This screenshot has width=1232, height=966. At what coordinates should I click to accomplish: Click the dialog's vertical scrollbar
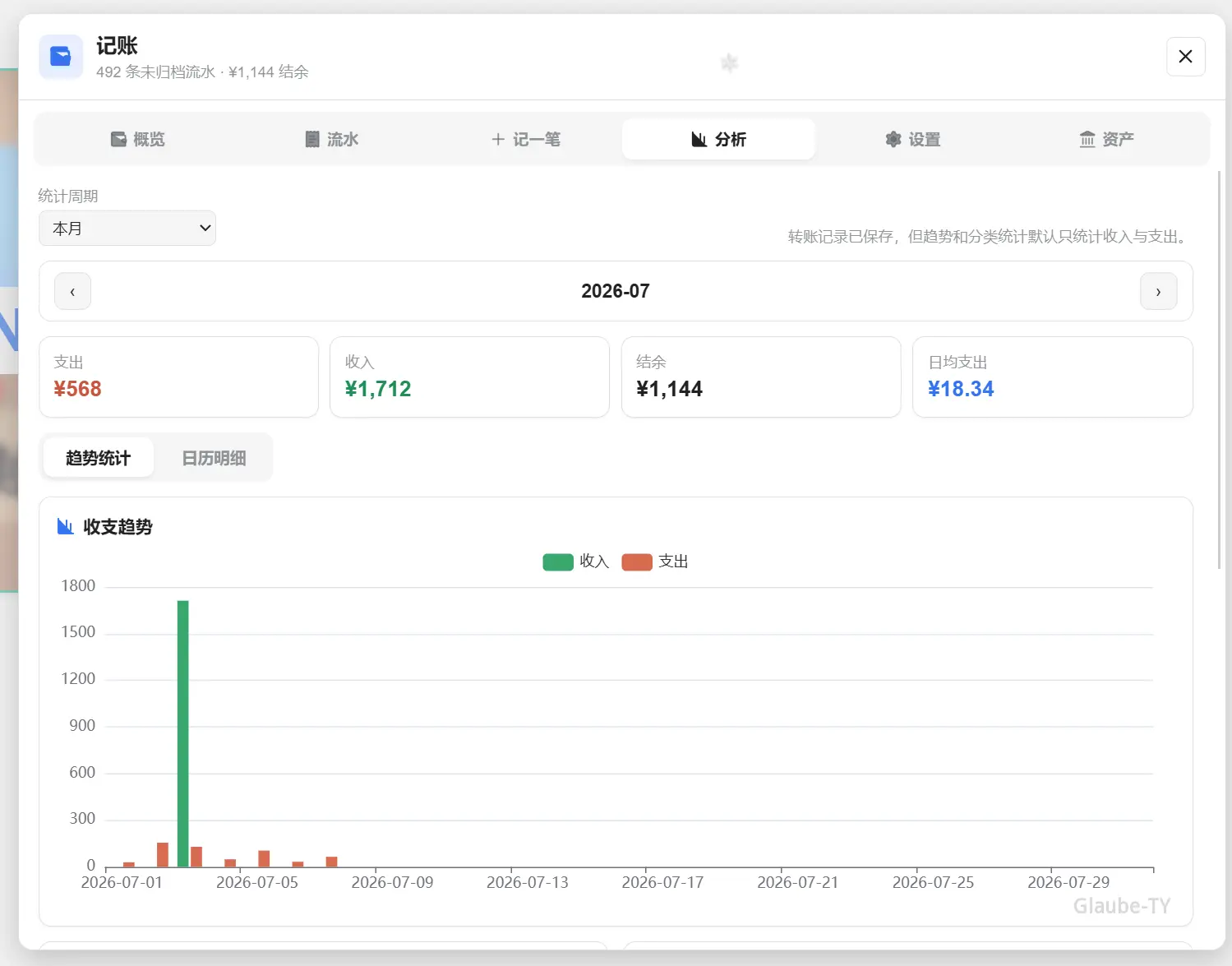click(x=1220, y=370)
